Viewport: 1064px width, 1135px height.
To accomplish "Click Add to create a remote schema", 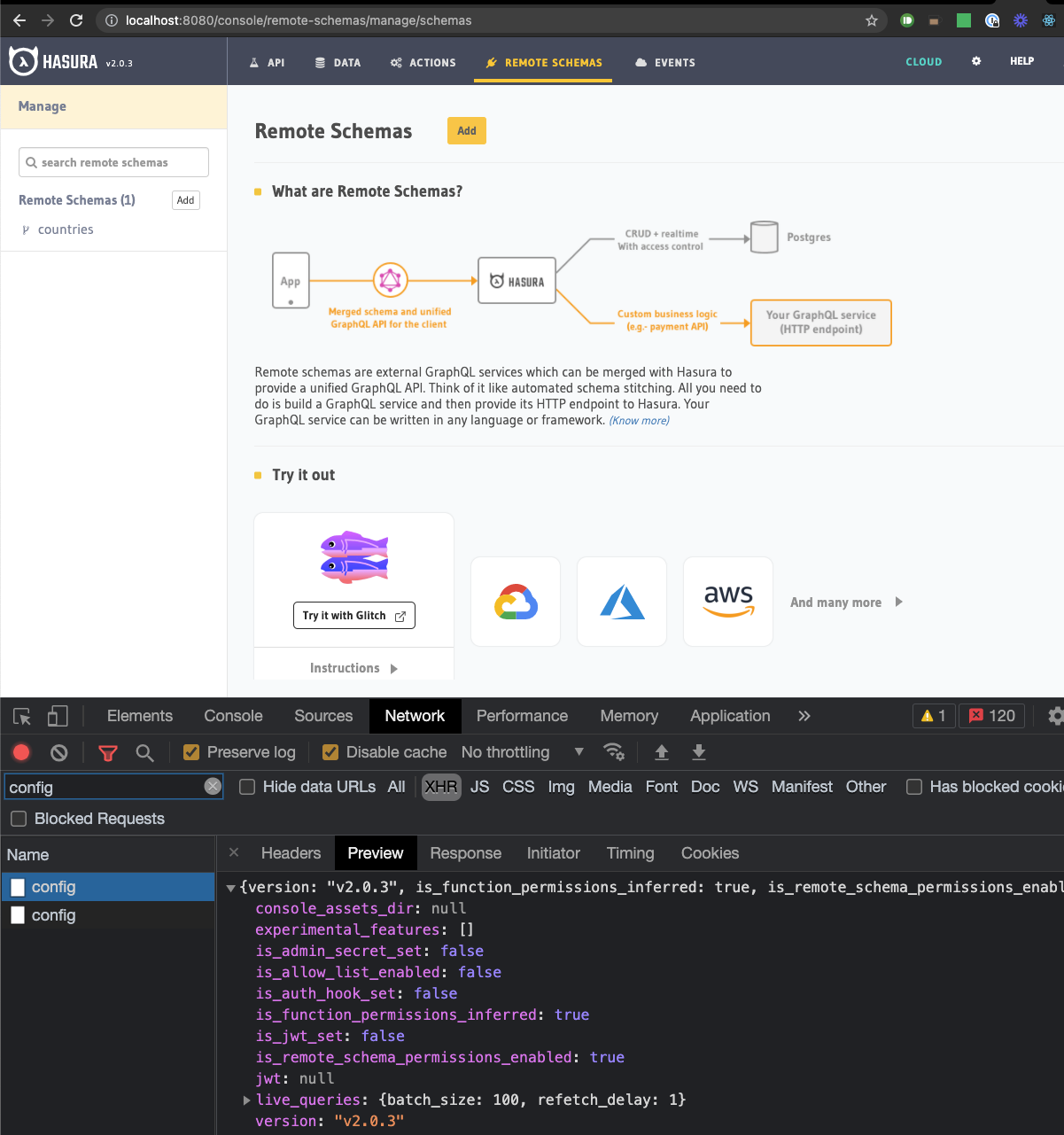I will click(x=466, y=130).
